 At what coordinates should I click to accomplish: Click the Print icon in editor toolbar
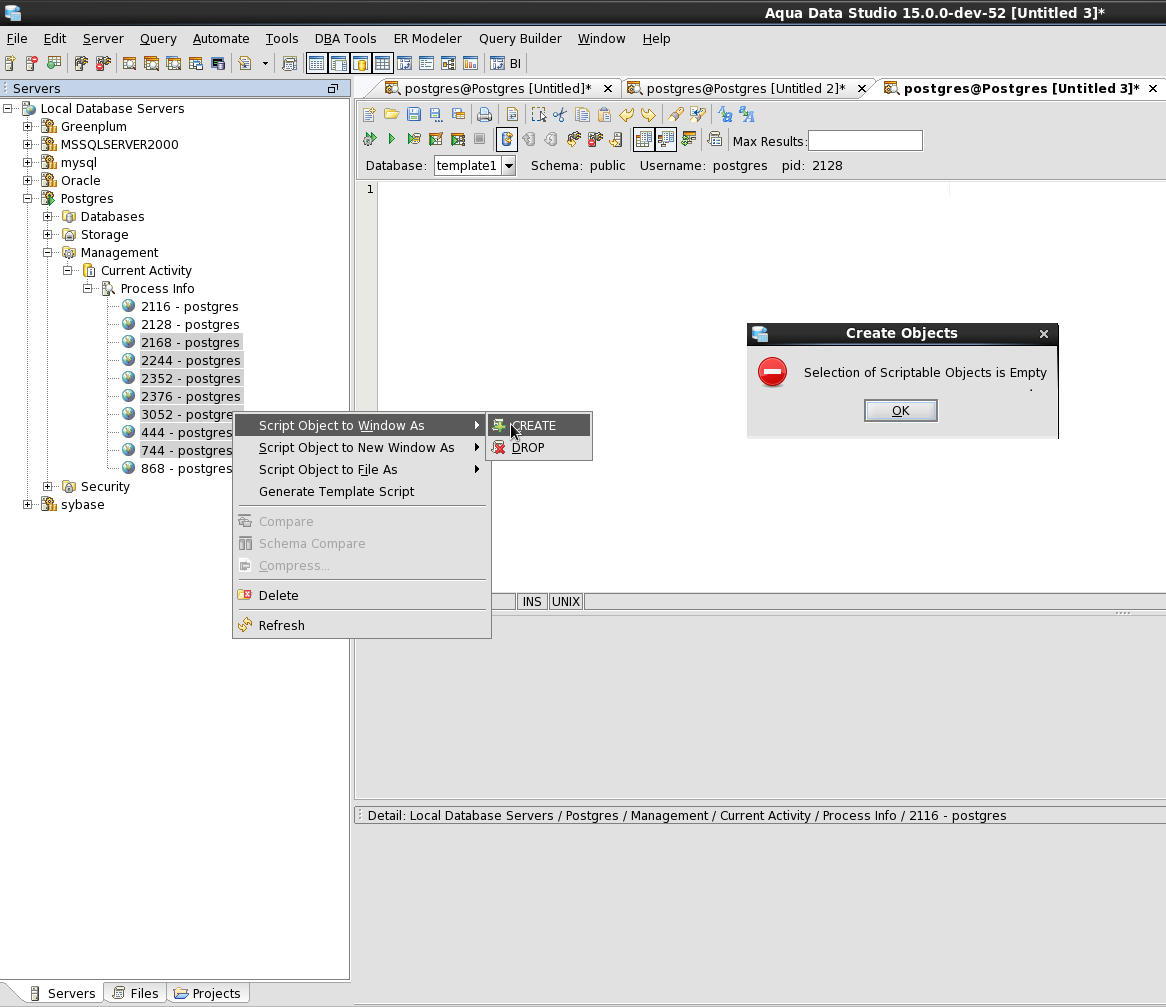pyautogui.click(x=484, y=115)
